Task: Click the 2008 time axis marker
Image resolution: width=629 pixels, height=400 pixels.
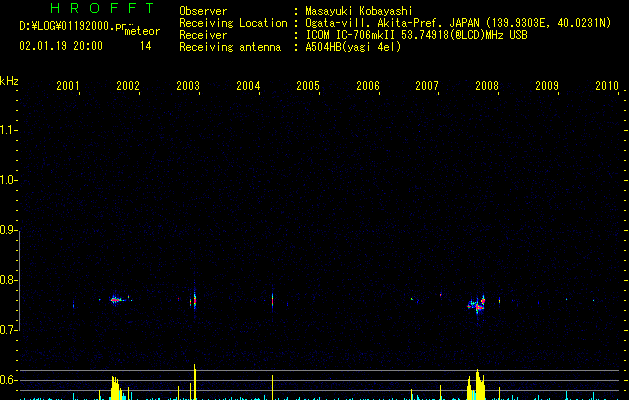Action: 487,85
